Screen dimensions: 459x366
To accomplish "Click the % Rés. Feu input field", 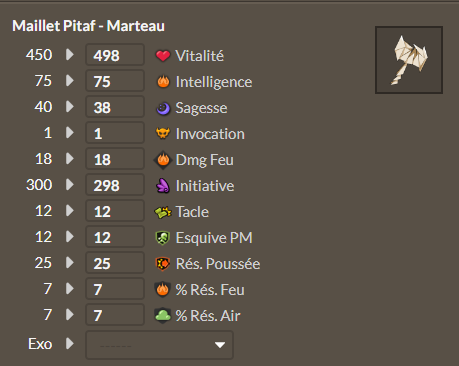I will click(x=115, y=289).
